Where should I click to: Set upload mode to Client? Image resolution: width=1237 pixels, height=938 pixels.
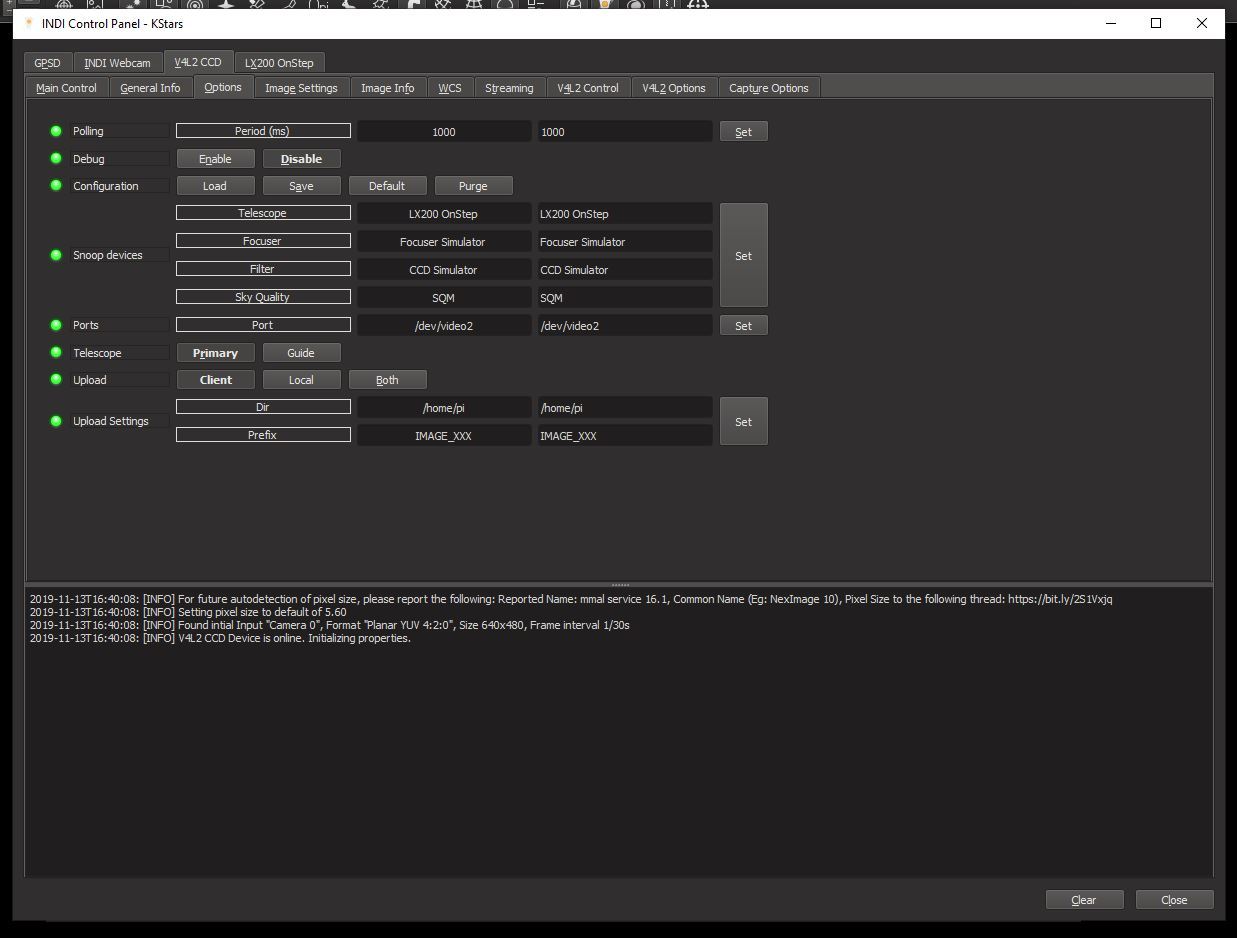click(215, 380)
